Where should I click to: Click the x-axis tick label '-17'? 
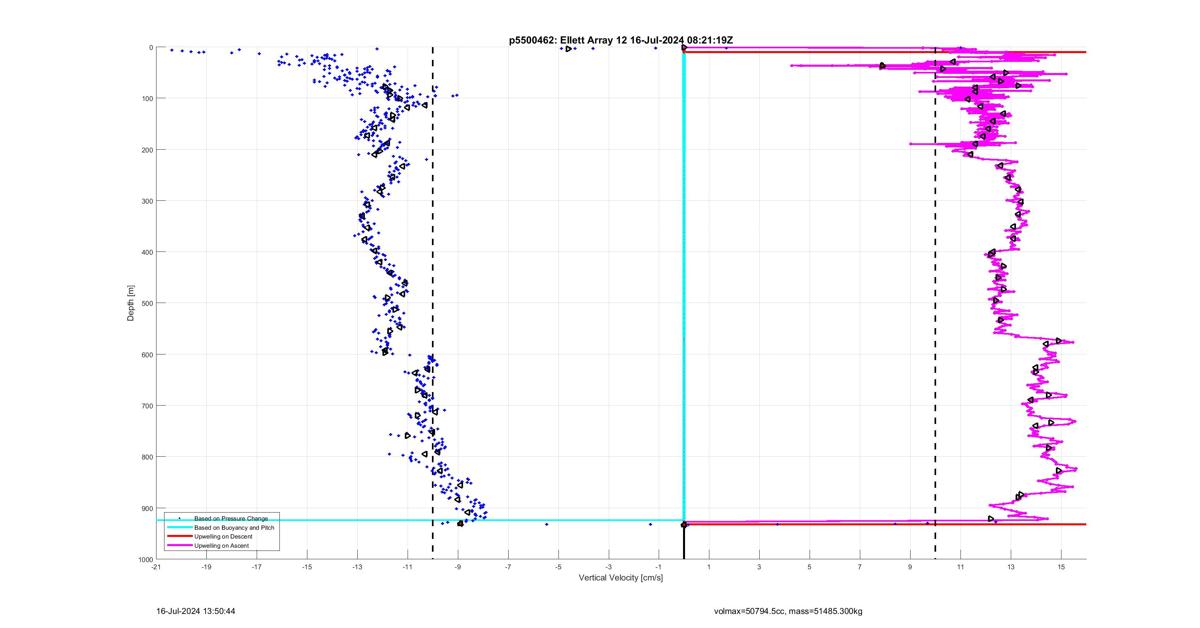coord(257,568)
